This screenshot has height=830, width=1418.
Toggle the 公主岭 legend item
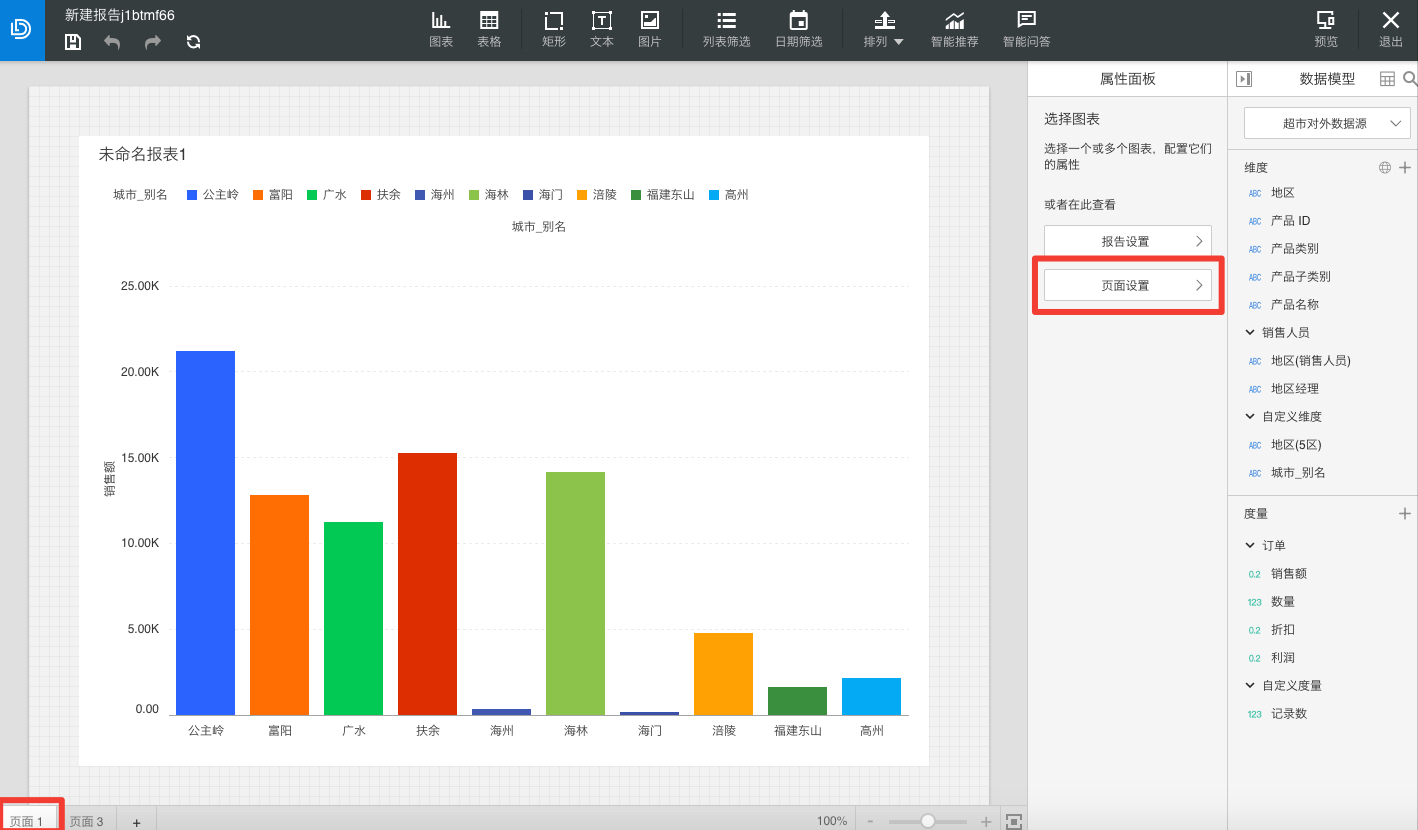(x=213, y=195)
